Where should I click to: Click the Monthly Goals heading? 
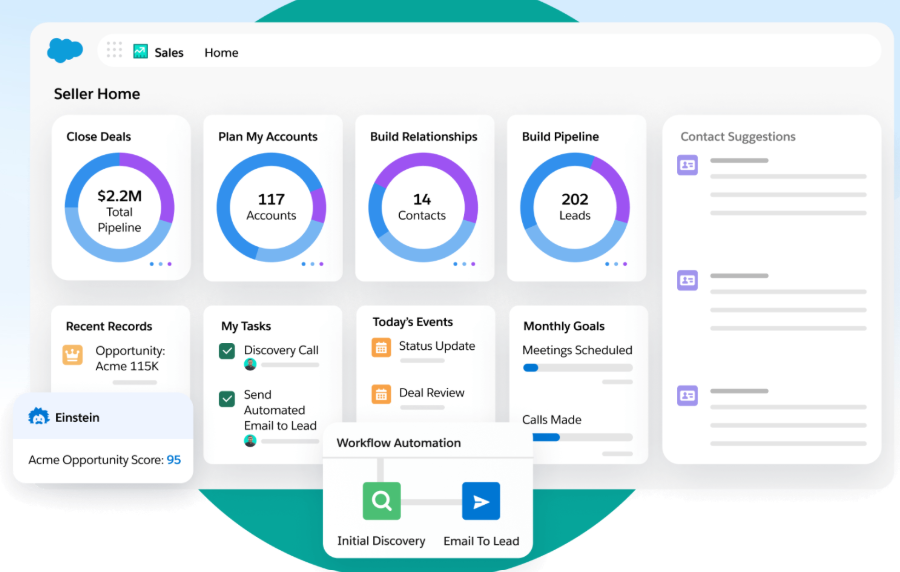(564, 326)
